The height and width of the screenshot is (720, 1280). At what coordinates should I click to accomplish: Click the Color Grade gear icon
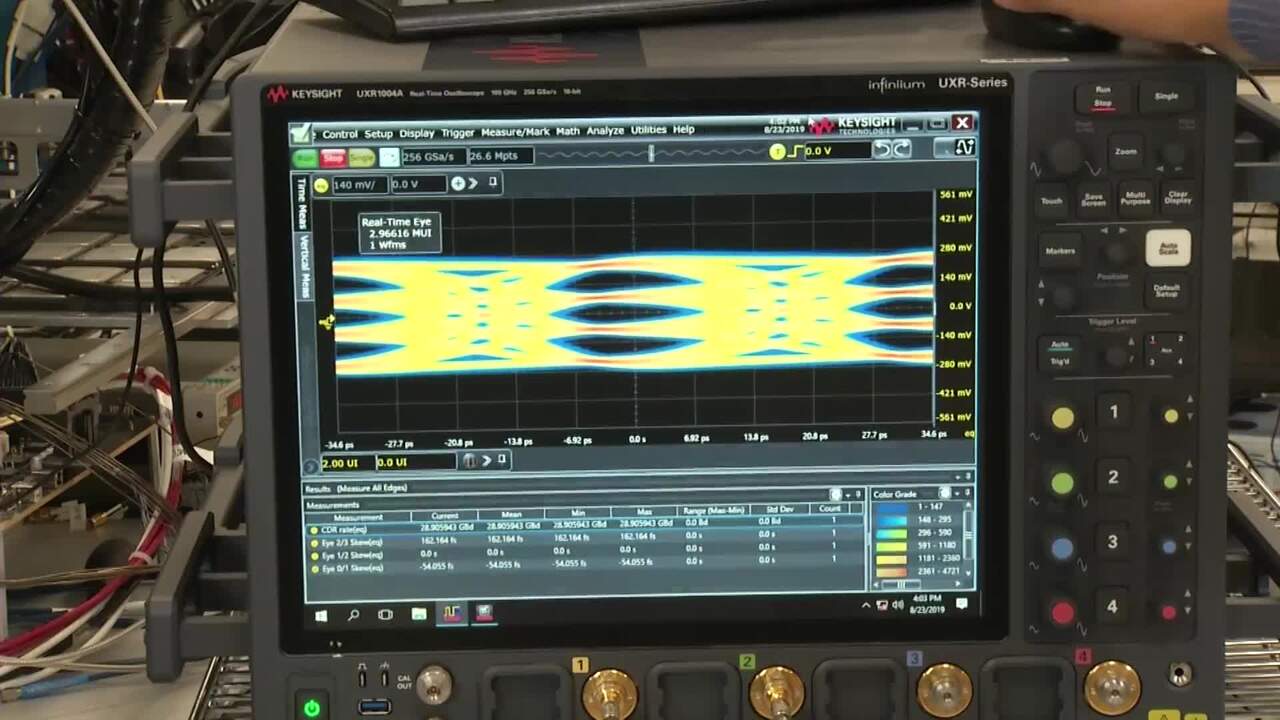(x=945, y=493)
